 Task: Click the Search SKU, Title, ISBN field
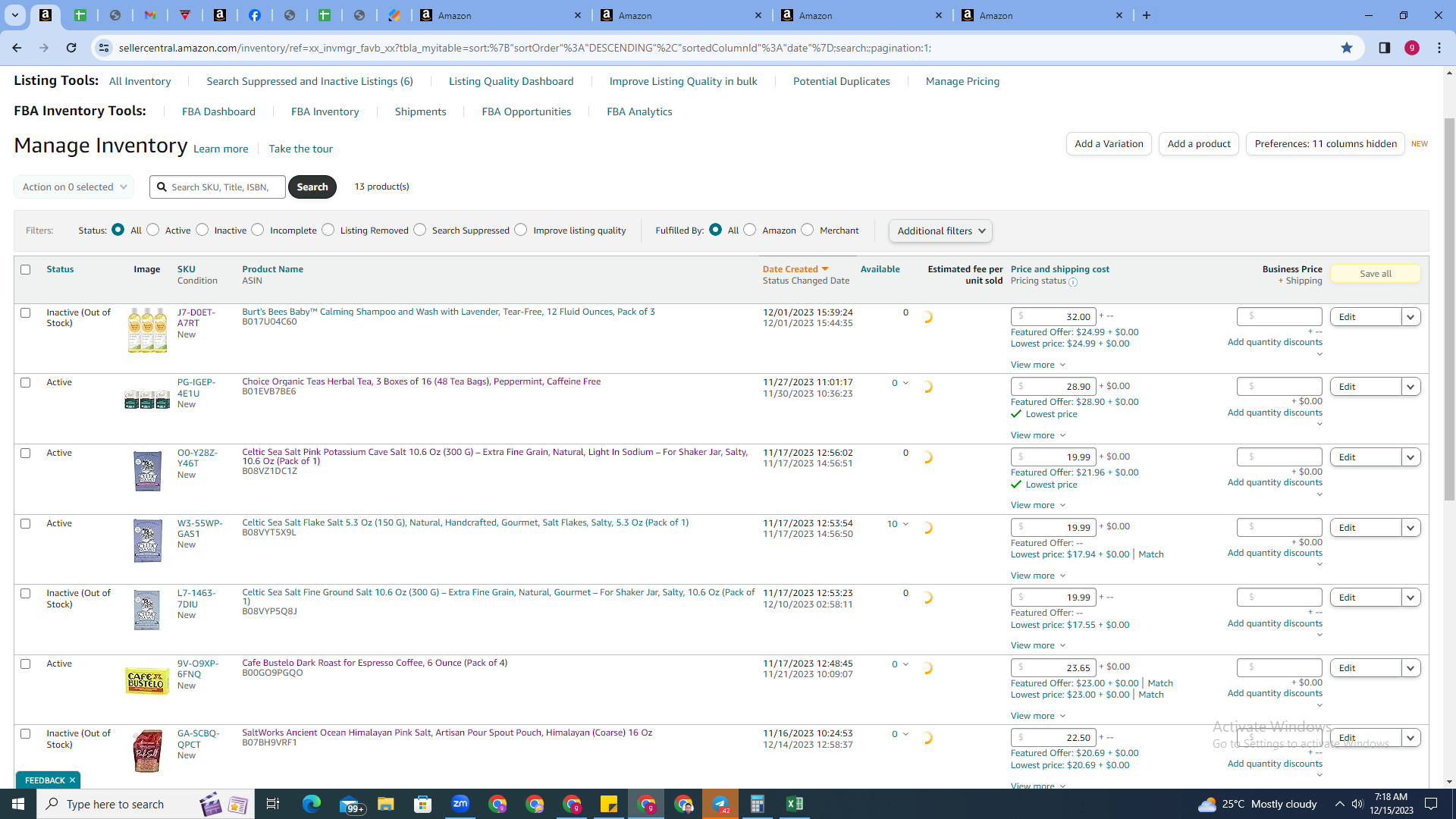(x=218, y=187)
